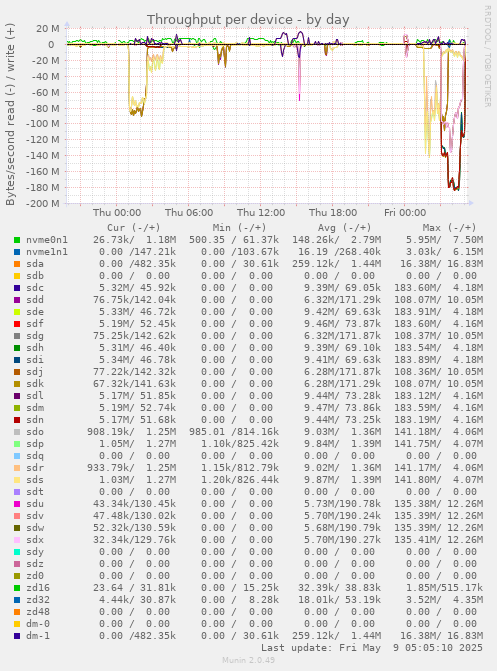Click zd32 max value '3.52M/ 4.35M'
This screenshot has height=671, width=497.
(x=445, y=600)
